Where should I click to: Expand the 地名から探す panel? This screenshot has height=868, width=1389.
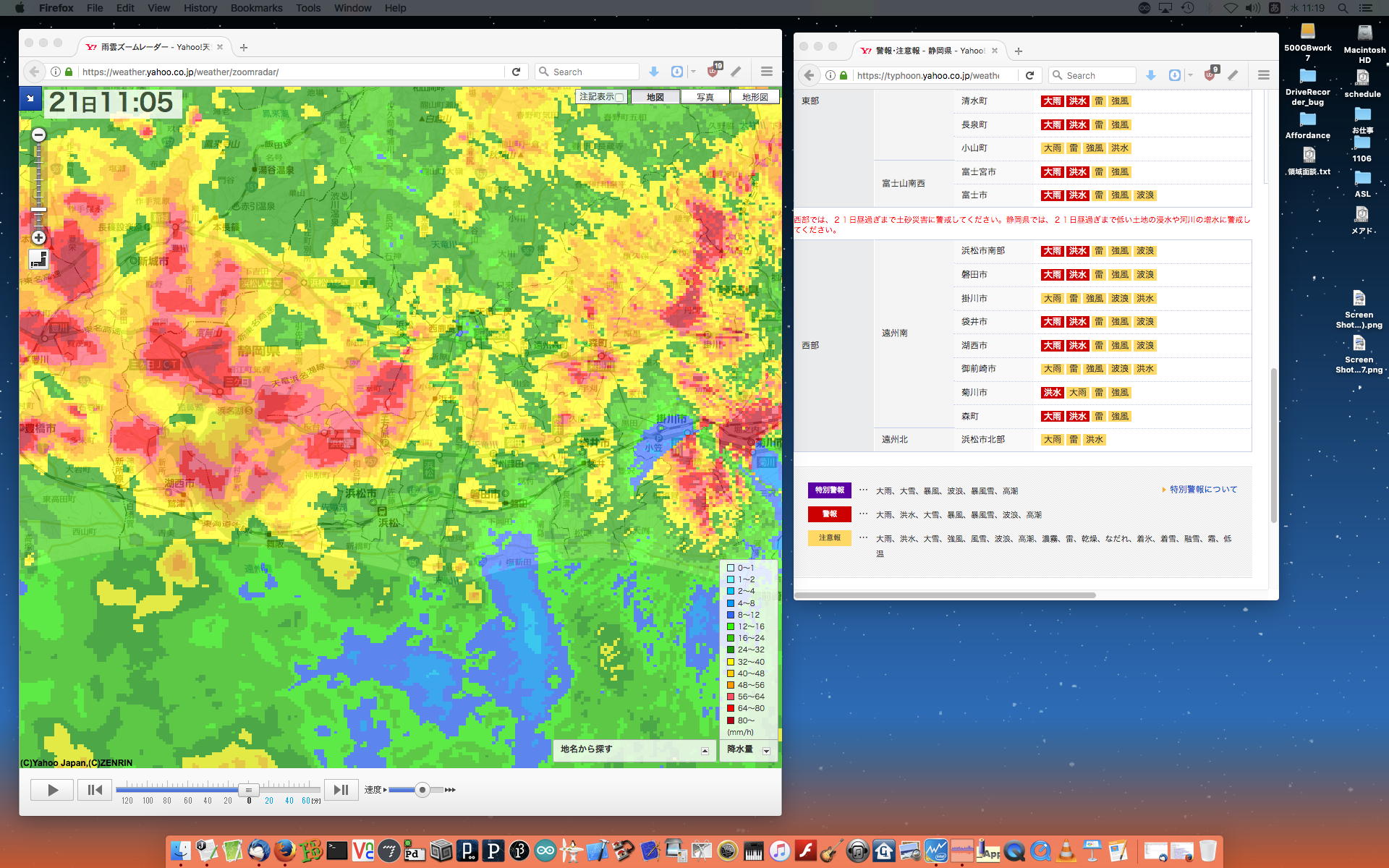(x=705, y=751)
